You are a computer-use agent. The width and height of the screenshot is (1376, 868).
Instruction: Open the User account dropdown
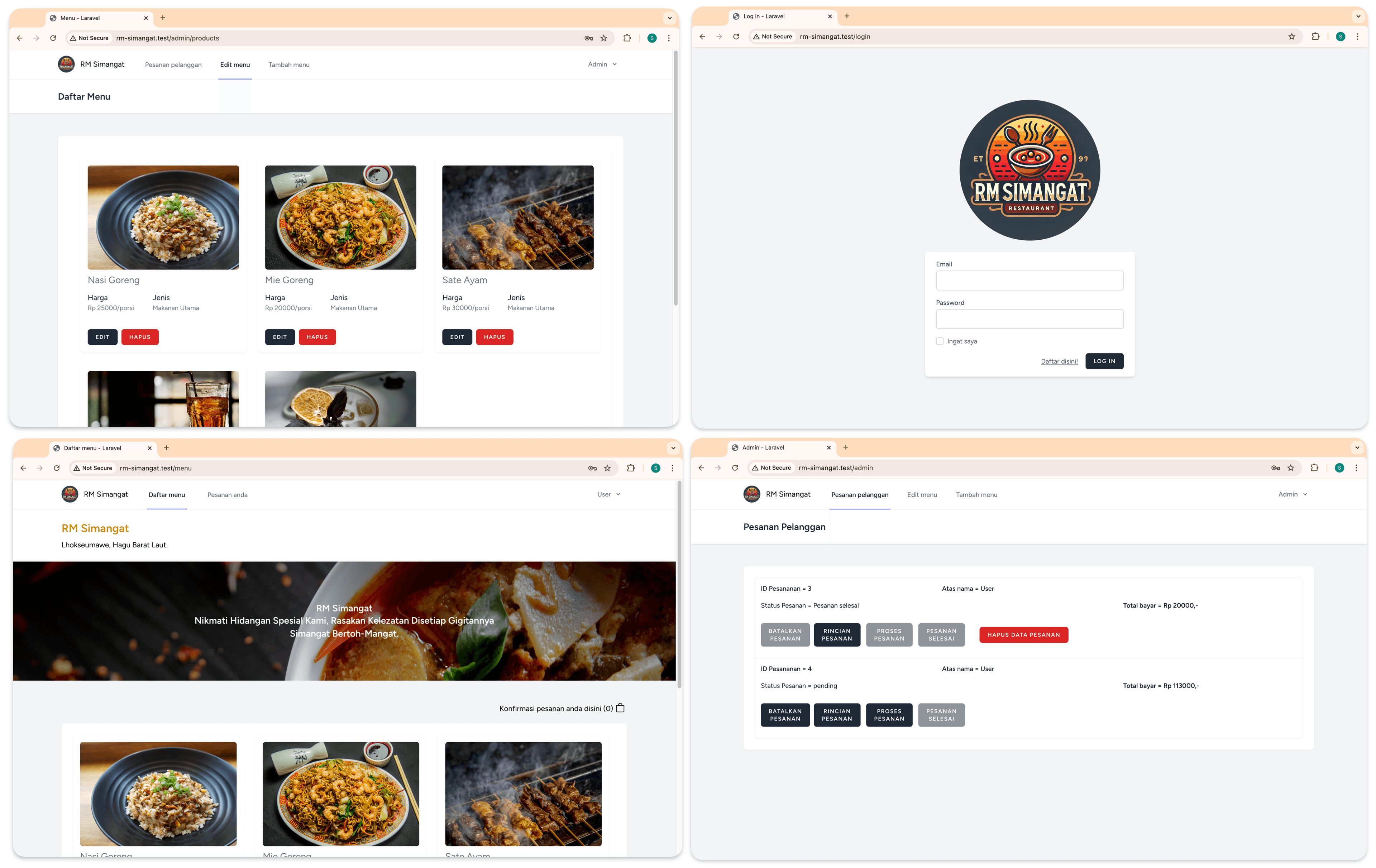(608, 494)
